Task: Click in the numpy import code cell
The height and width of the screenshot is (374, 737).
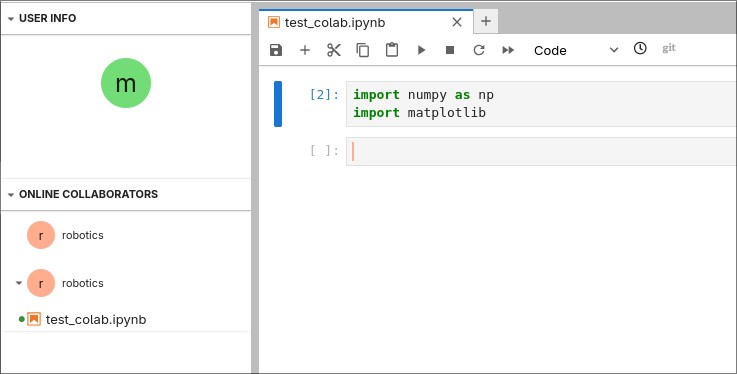Action: (541, 104)
